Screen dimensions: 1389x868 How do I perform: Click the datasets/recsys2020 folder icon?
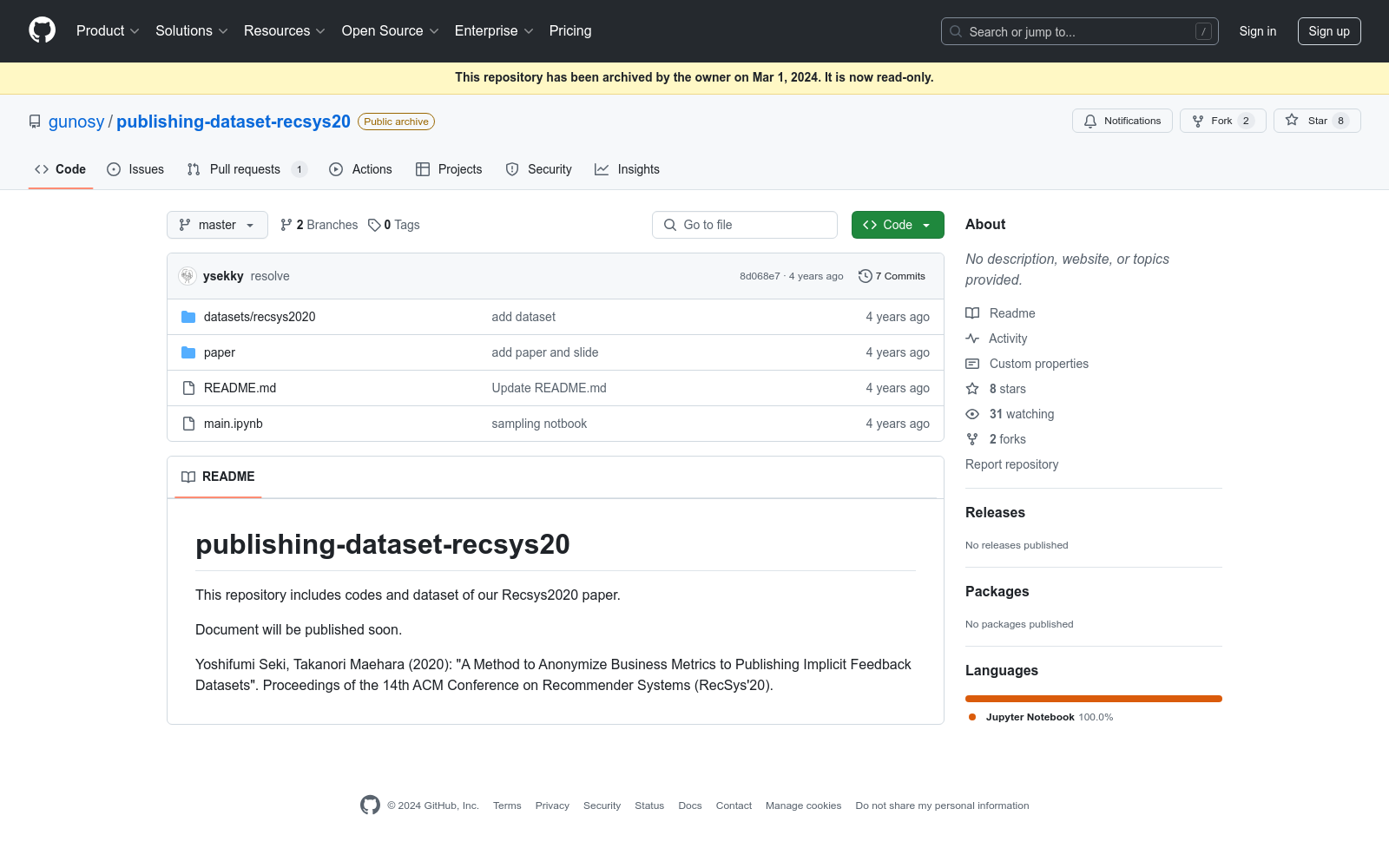[188, 317]
